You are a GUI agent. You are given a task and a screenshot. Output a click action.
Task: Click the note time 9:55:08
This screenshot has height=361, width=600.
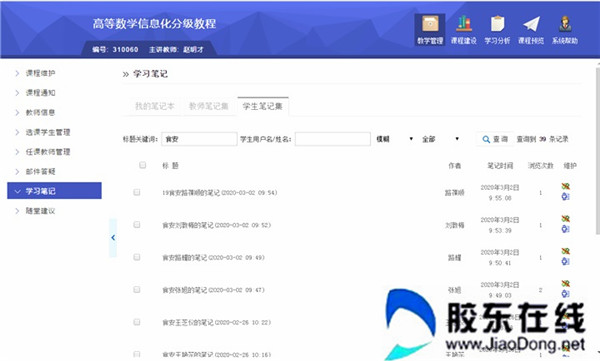tap(500, 198)
